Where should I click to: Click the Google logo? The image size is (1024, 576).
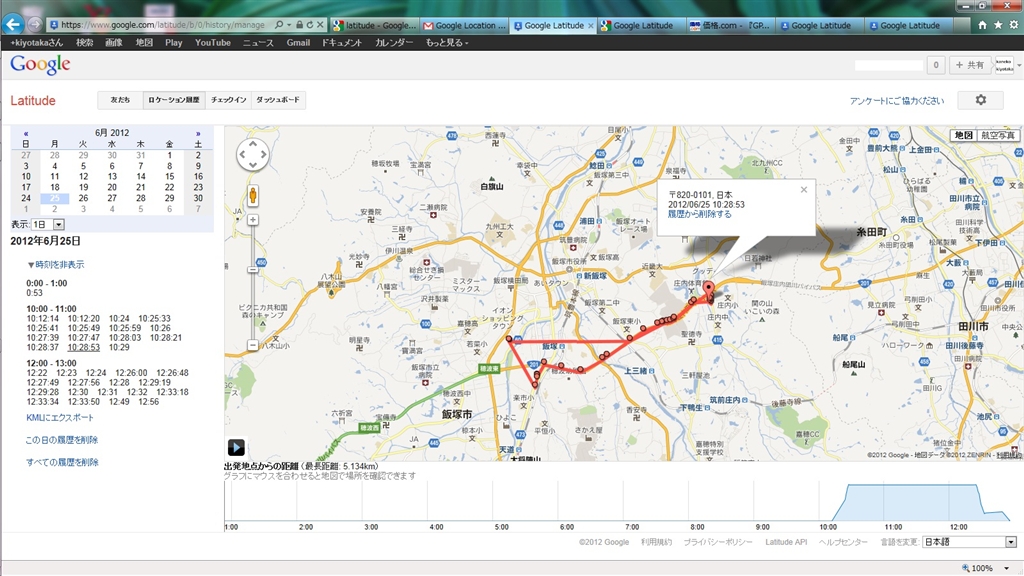point(40,65)
